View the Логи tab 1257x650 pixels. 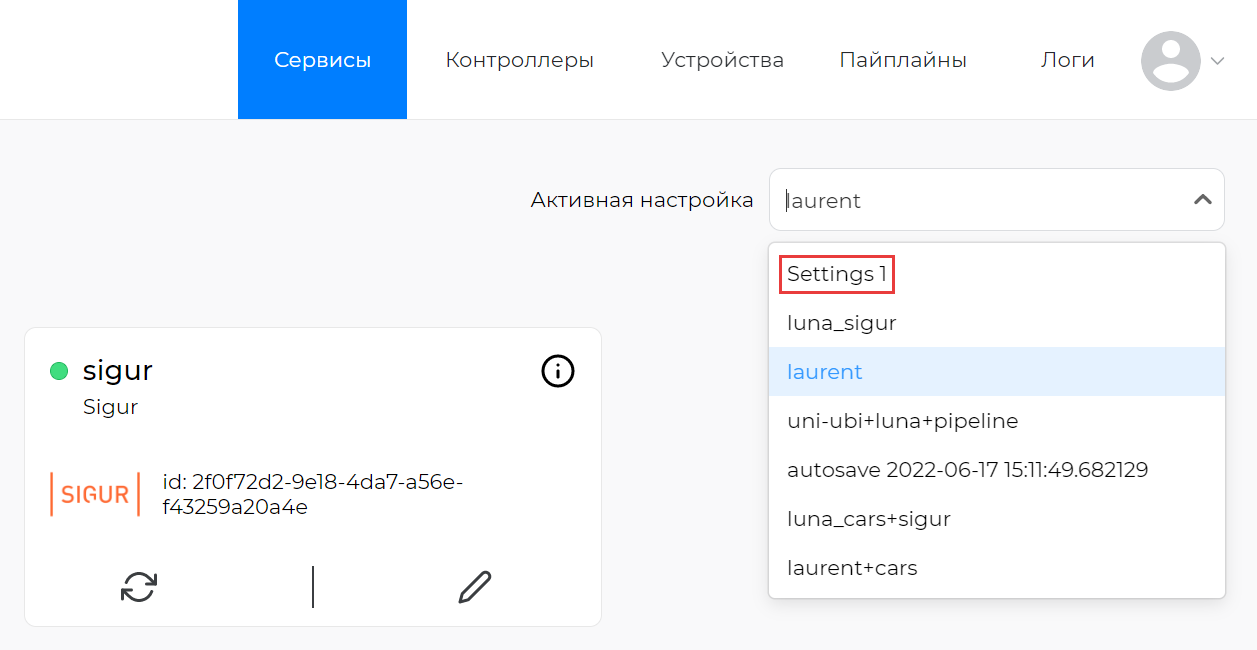point(1068,60)
